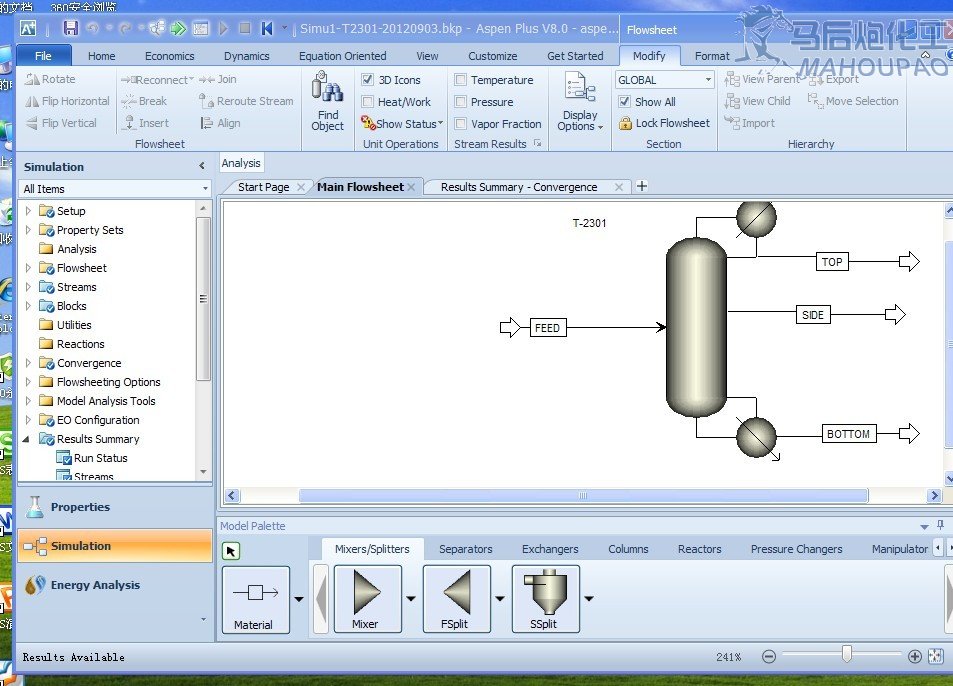Image resolution: width=953 pixels, height=686 pixels.
Task: Click the Join streams button
Action: 218,79
